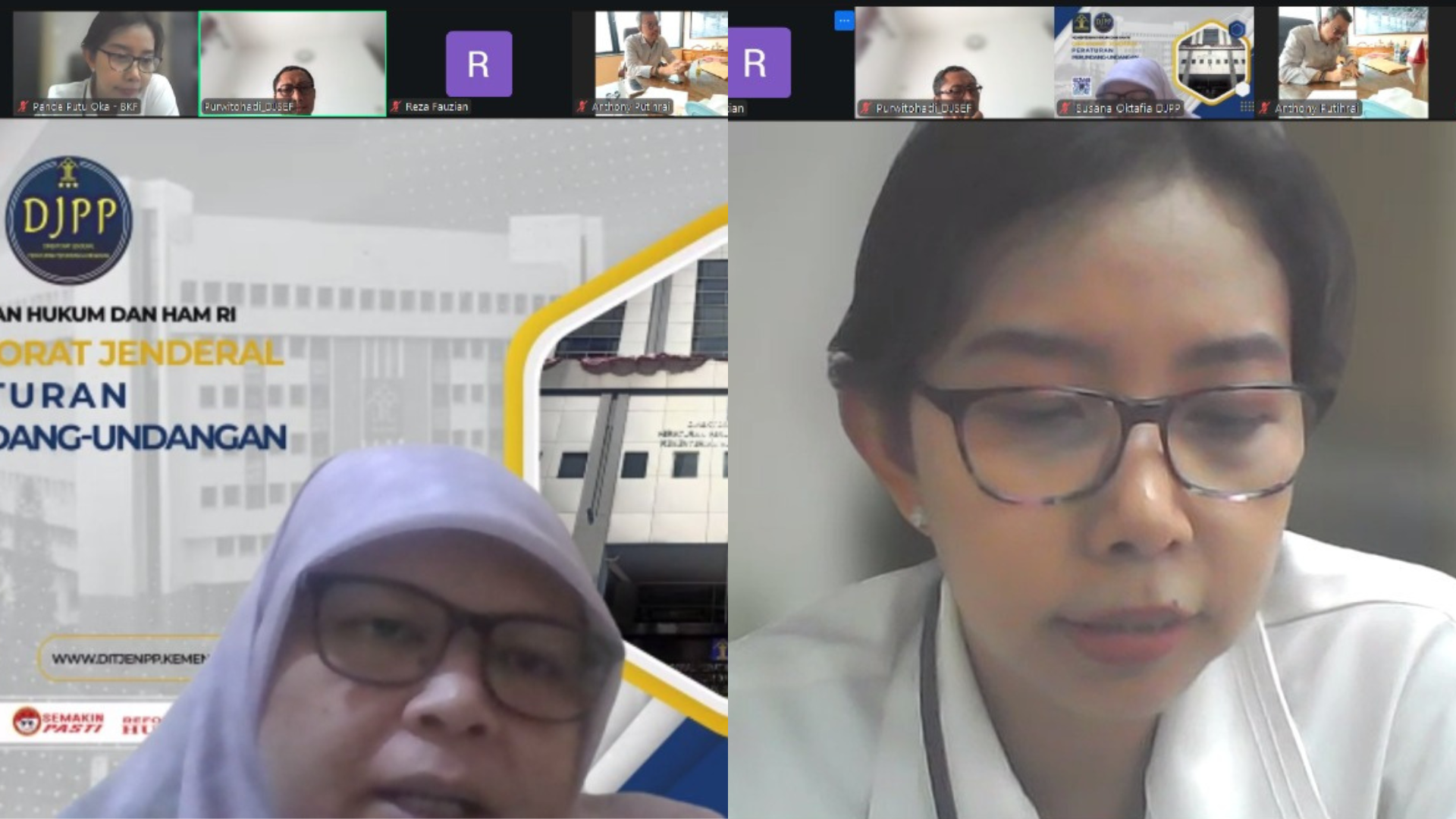Click the 'Reza Fauzian' name label
The height and width of the screenshot is (819, 1456).
pyautogui.click(x=437, y=107)
